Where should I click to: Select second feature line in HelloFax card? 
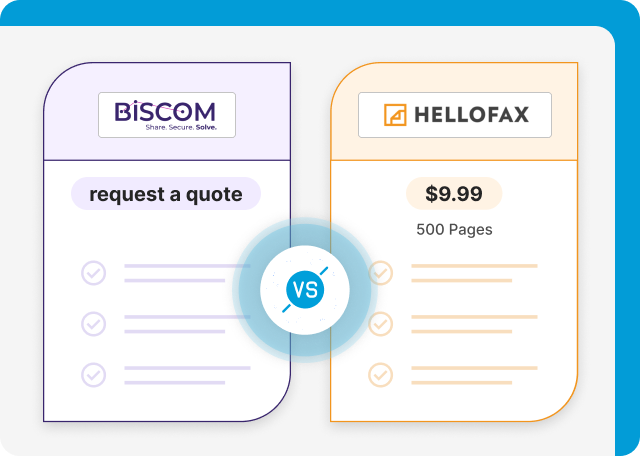tap(473, 324)
